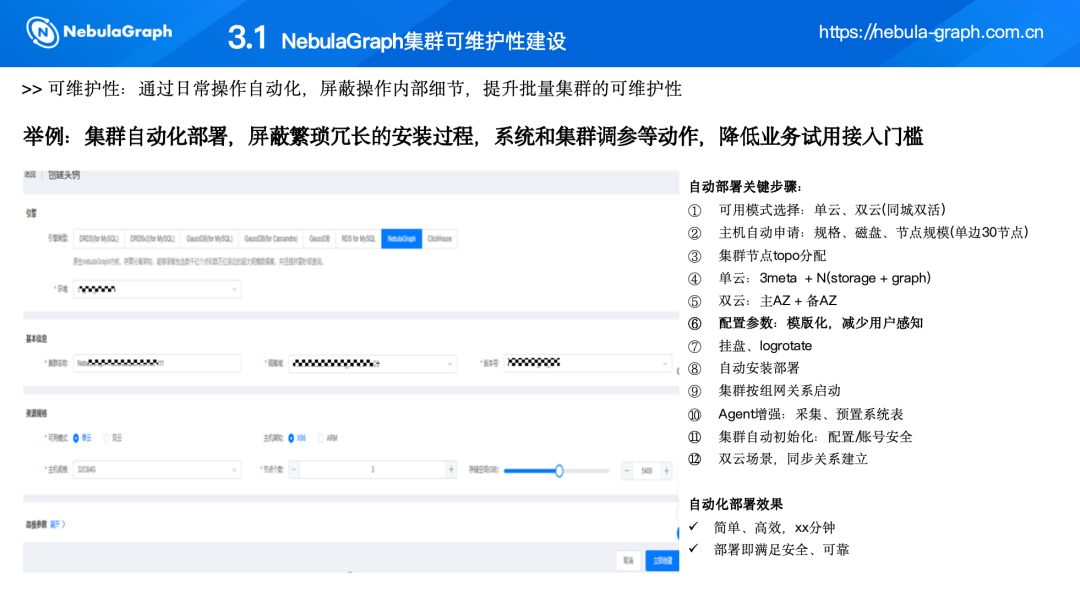Click the text '简单、高效, xx分钟'

coord(774,528)
